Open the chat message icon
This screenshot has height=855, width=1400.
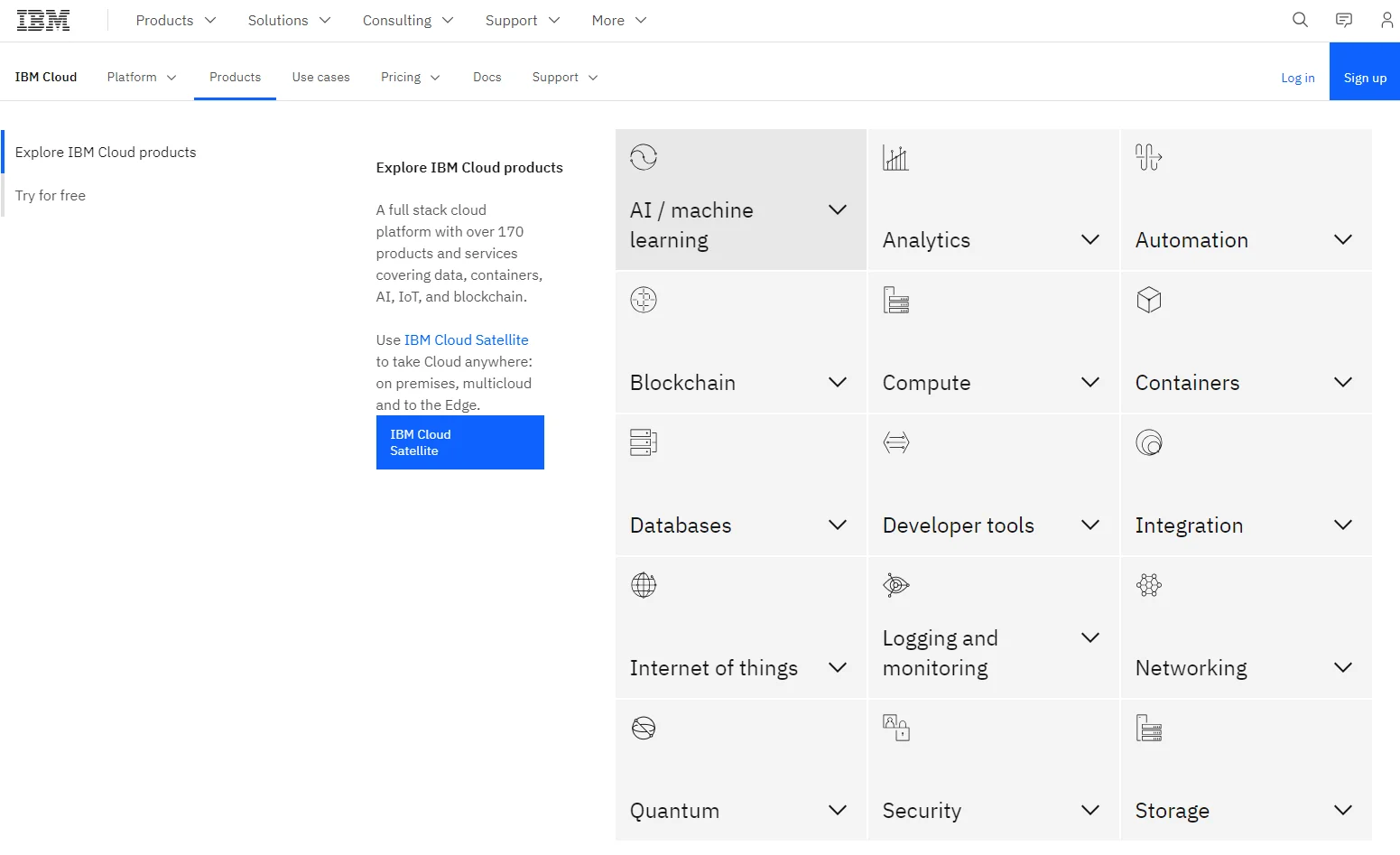[1344, 20]
